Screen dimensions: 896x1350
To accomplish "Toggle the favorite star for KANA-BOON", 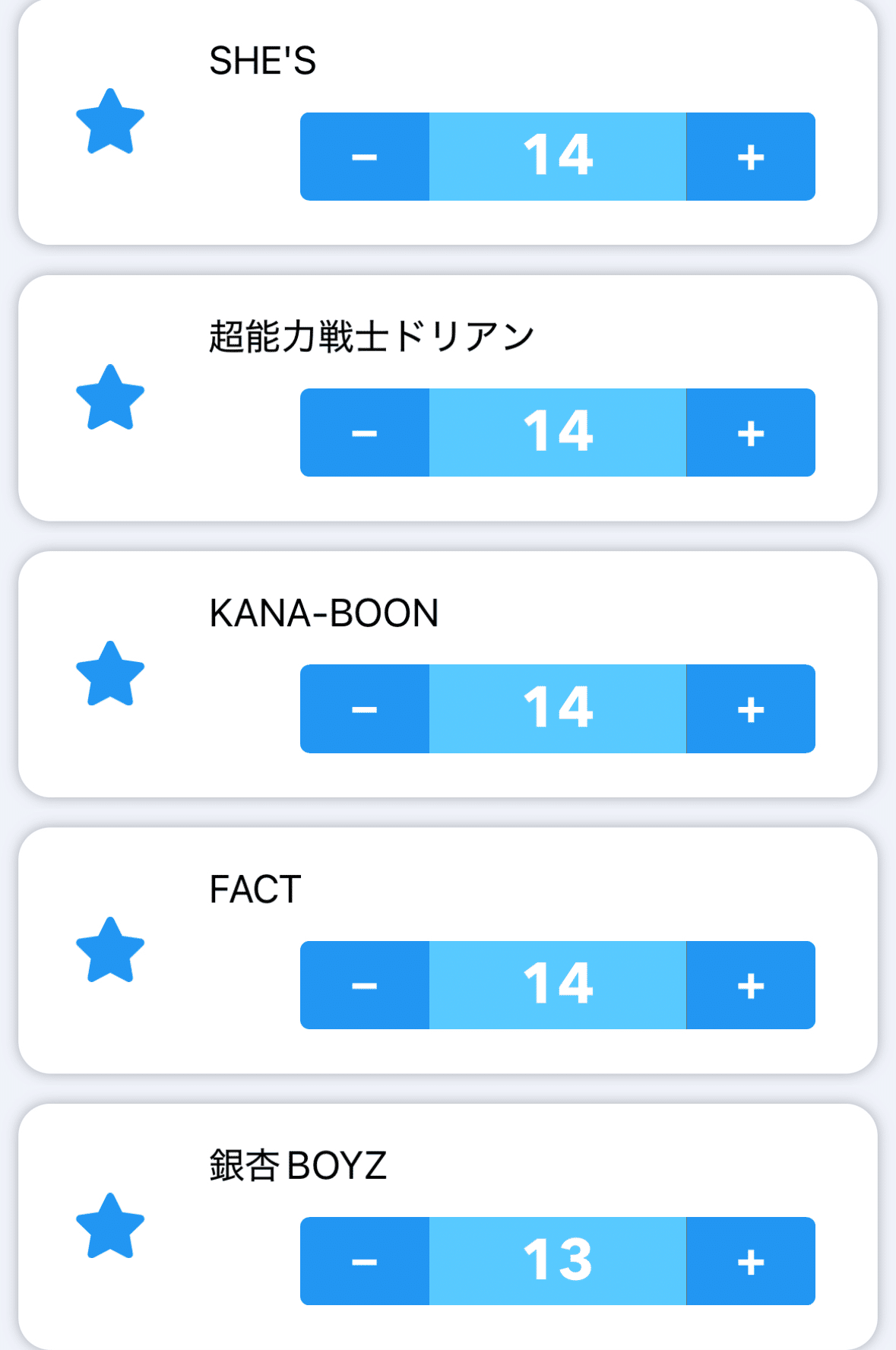I will tap(110, 674).
